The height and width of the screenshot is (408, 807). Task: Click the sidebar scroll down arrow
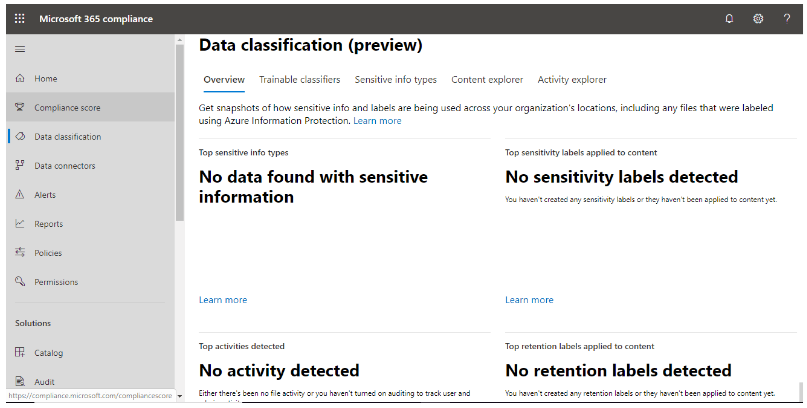click(180, 396)
